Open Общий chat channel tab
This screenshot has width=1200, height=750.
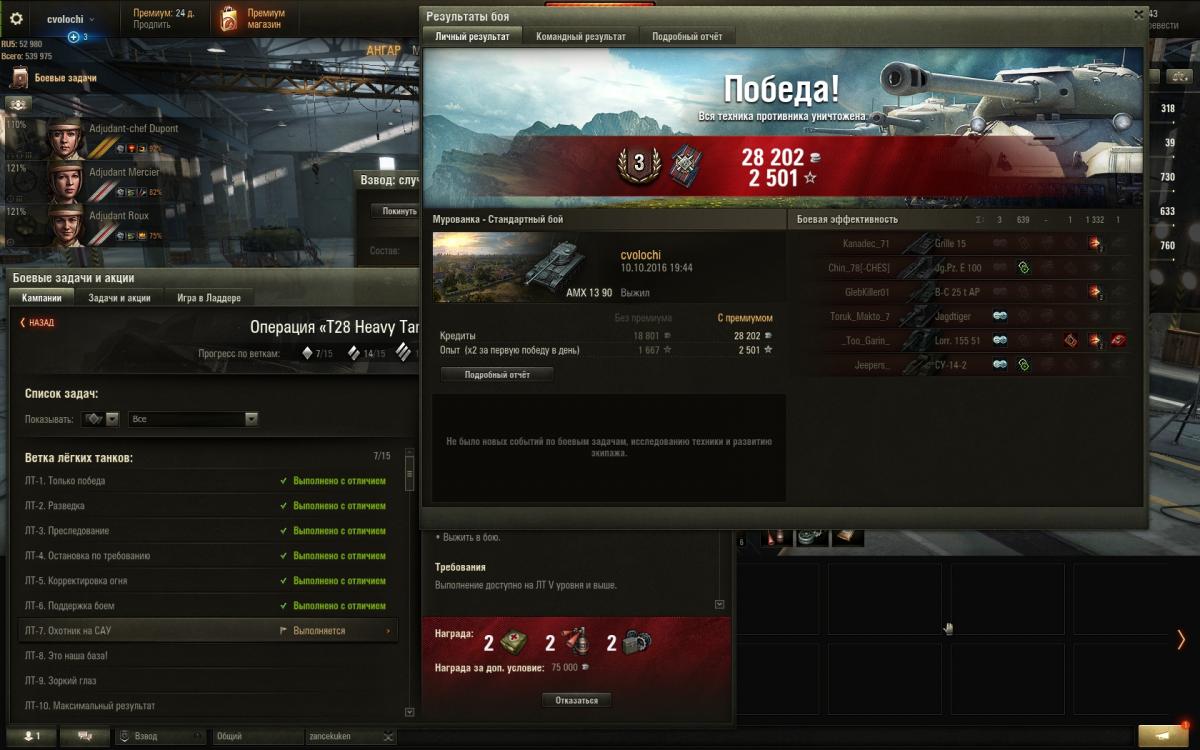pos(258,736)
